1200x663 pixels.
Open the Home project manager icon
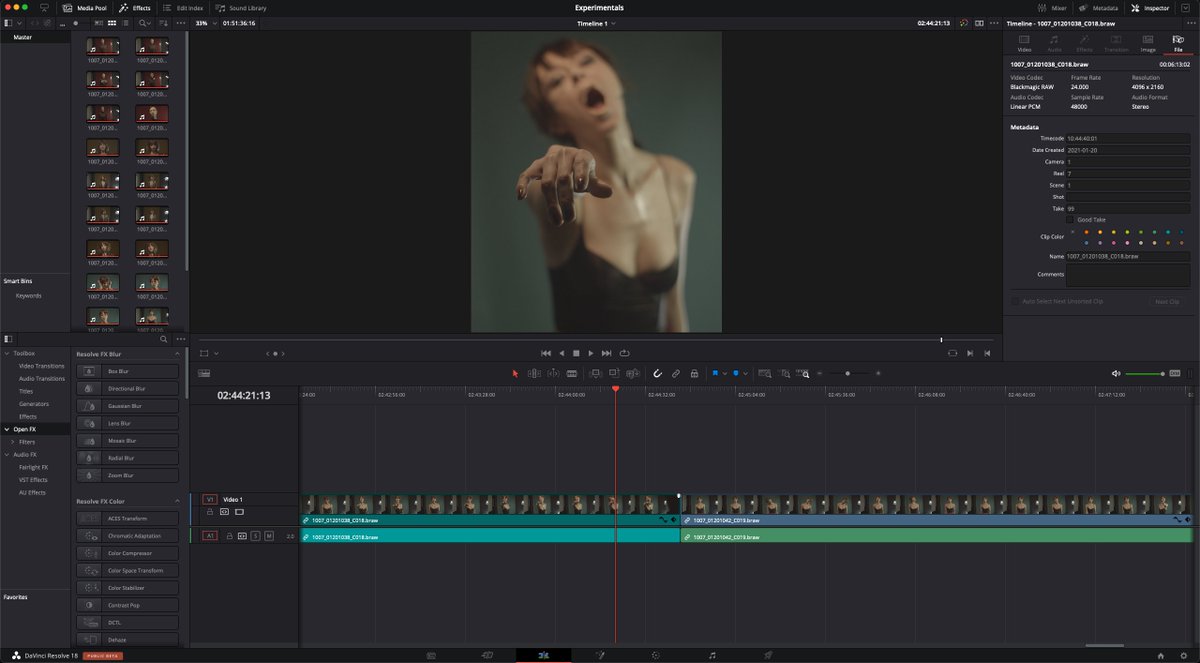pos(1161,655)
